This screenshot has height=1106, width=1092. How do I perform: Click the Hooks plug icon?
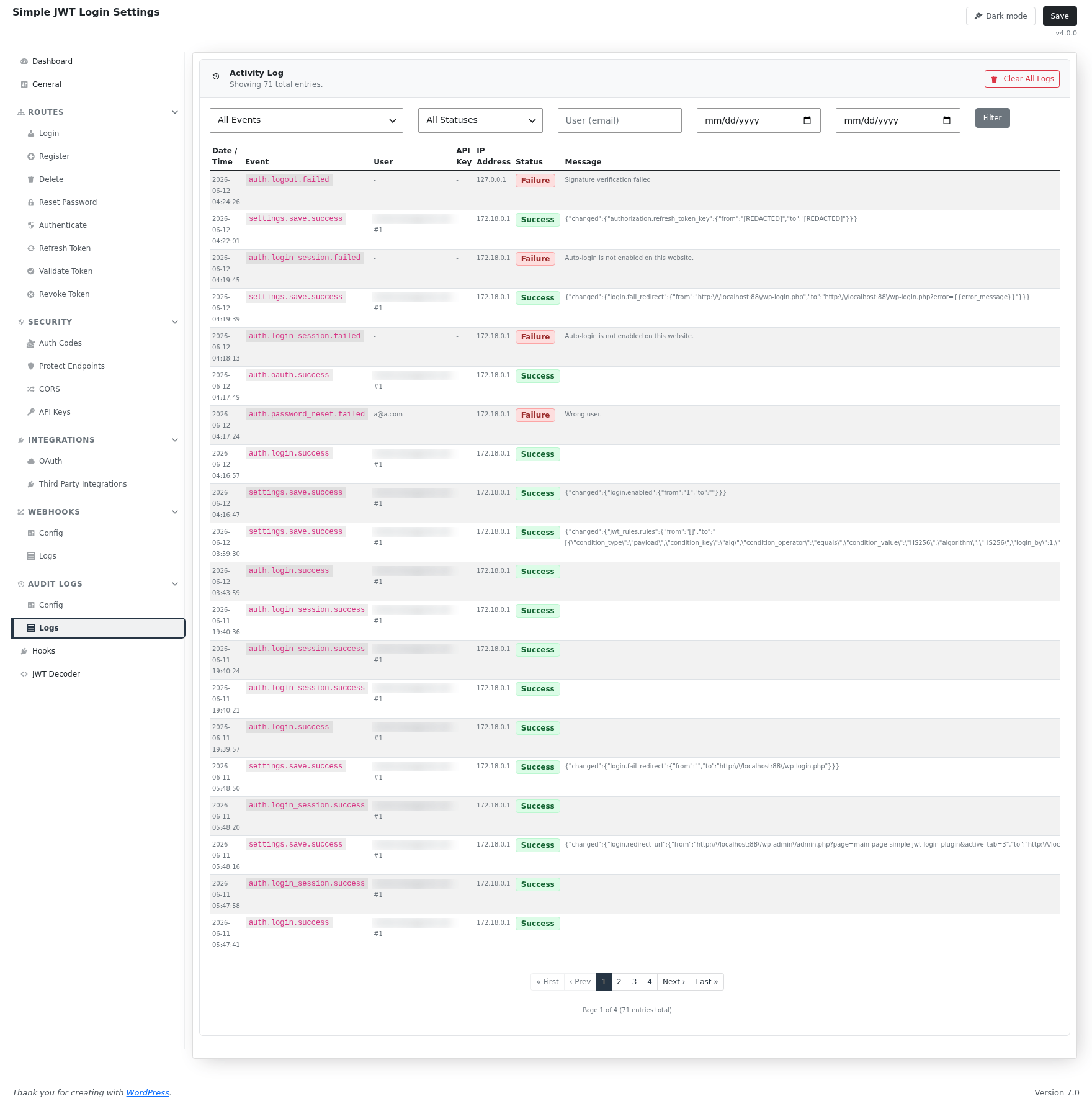point(24,651)
